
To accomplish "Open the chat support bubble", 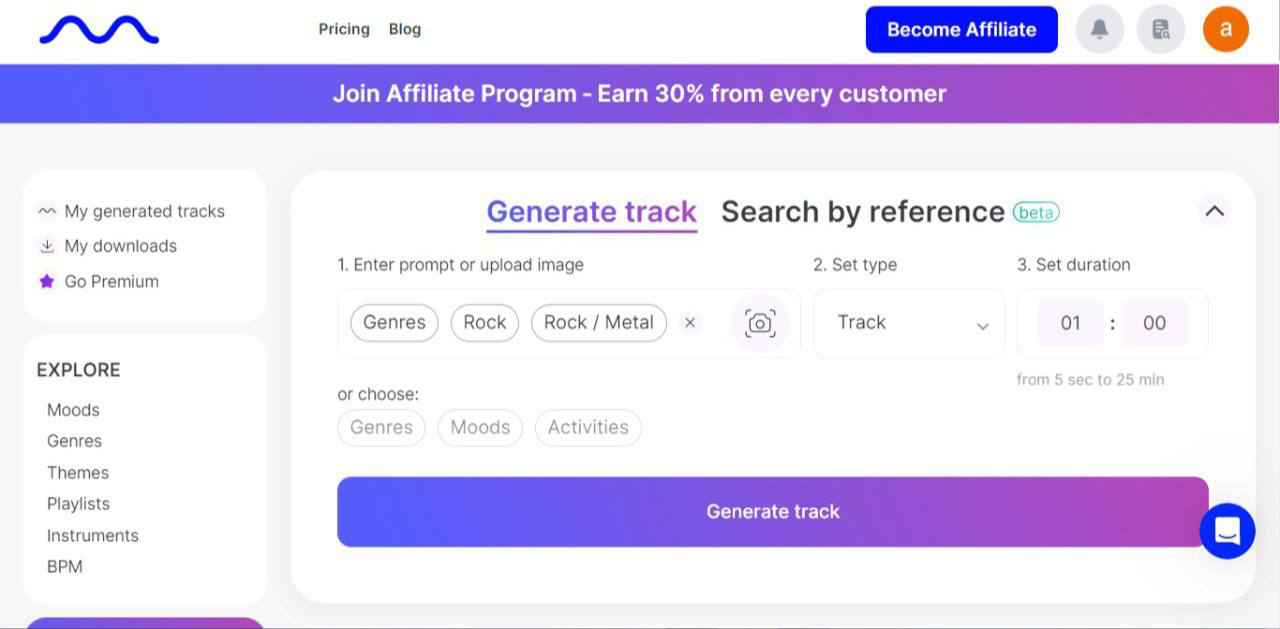I will tap(1227, 531).
